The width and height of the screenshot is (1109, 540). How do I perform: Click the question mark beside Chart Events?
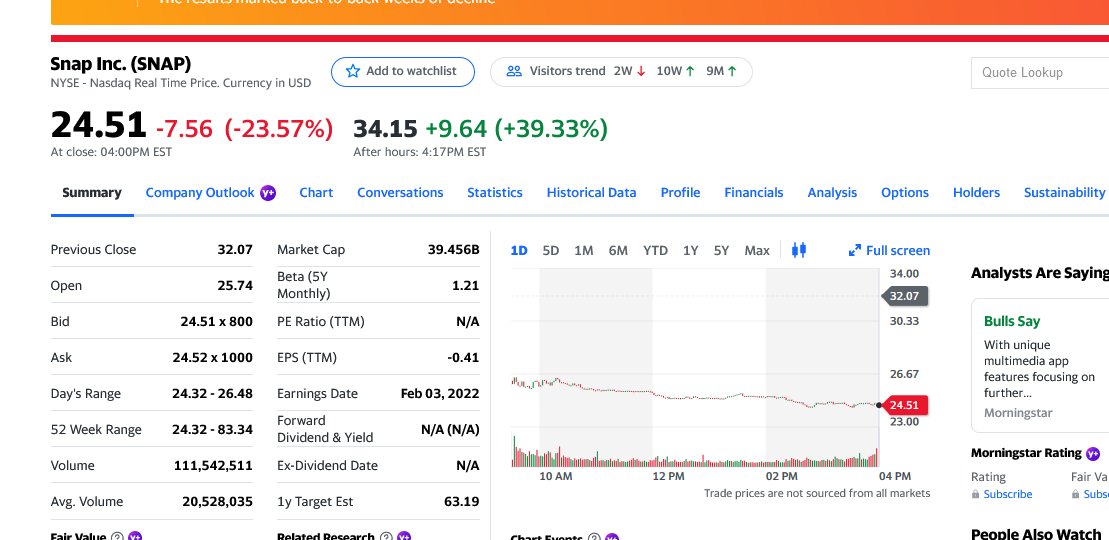click(x=594, y=538)
